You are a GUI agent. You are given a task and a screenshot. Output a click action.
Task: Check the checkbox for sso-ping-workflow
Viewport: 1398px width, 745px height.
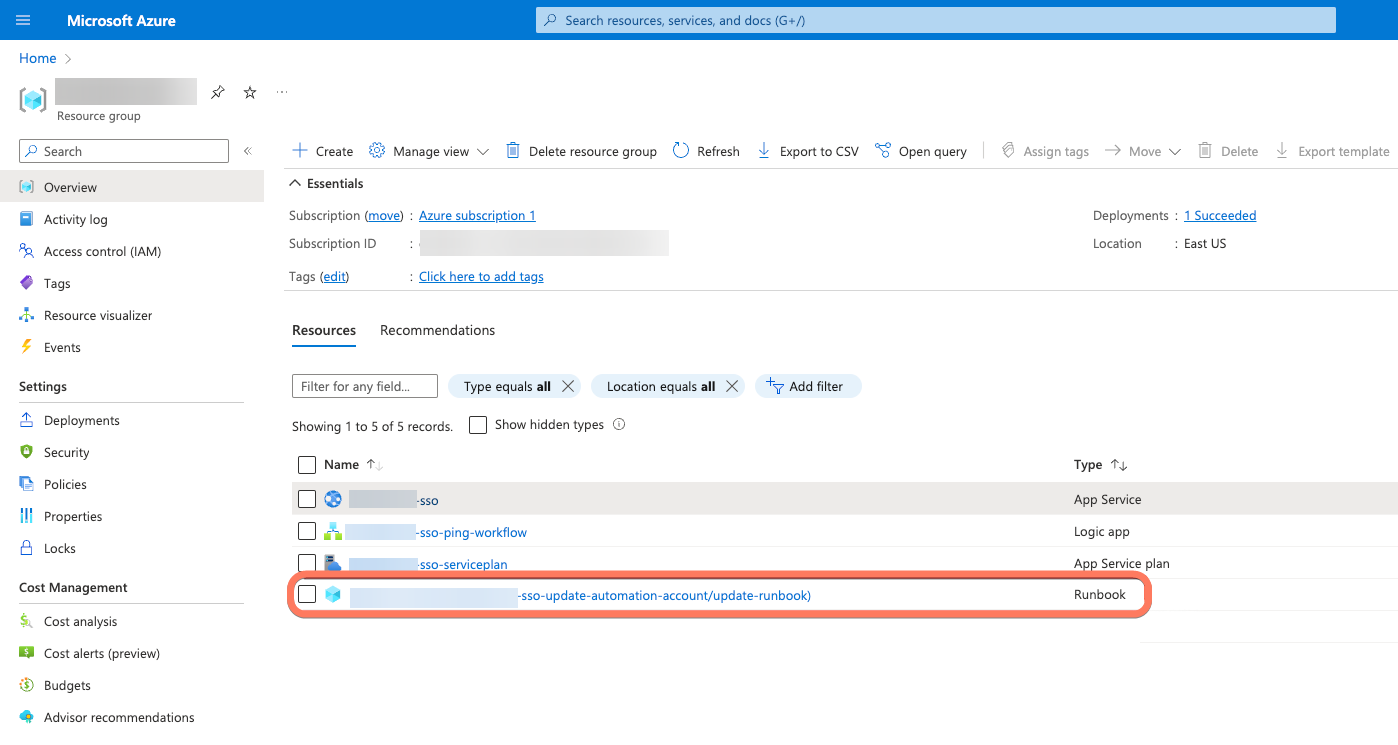coord(307,530)
